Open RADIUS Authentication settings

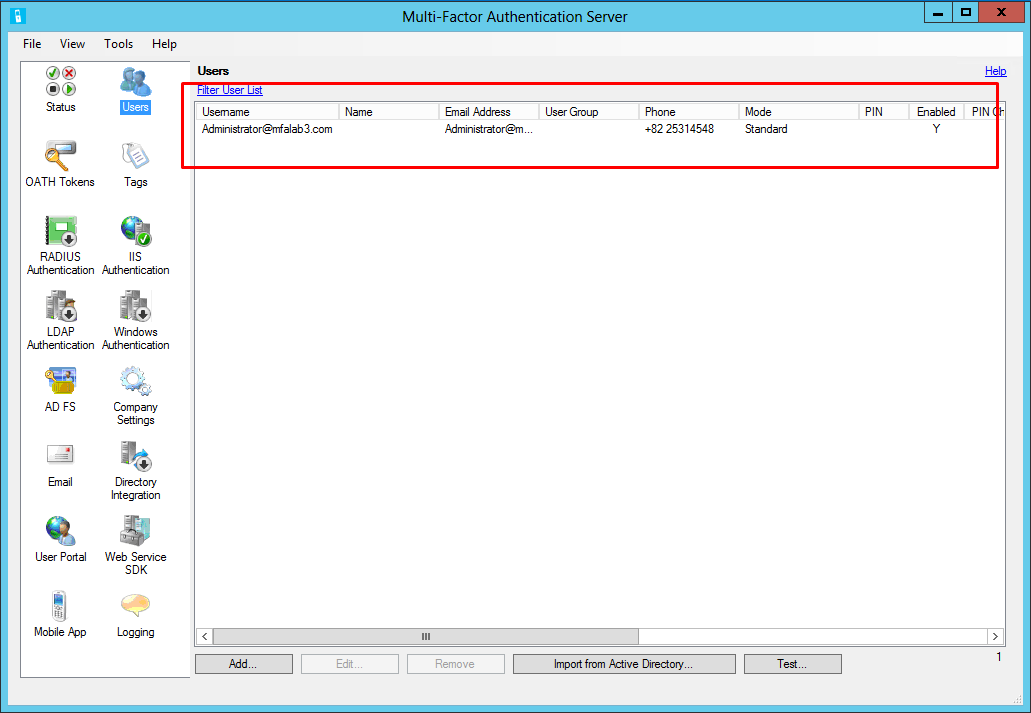point(60,245)
